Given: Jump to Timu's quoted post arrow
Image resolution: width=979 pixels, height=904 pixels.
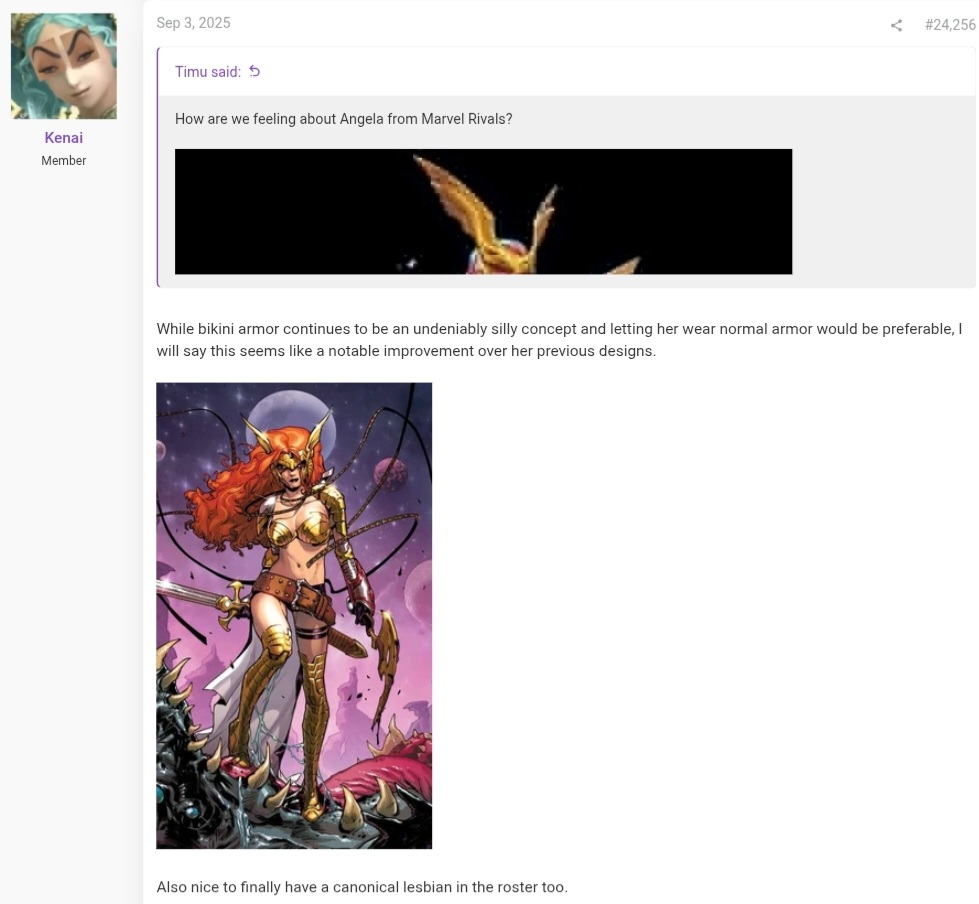Looking at the screenshot, I should click(254, 71).
